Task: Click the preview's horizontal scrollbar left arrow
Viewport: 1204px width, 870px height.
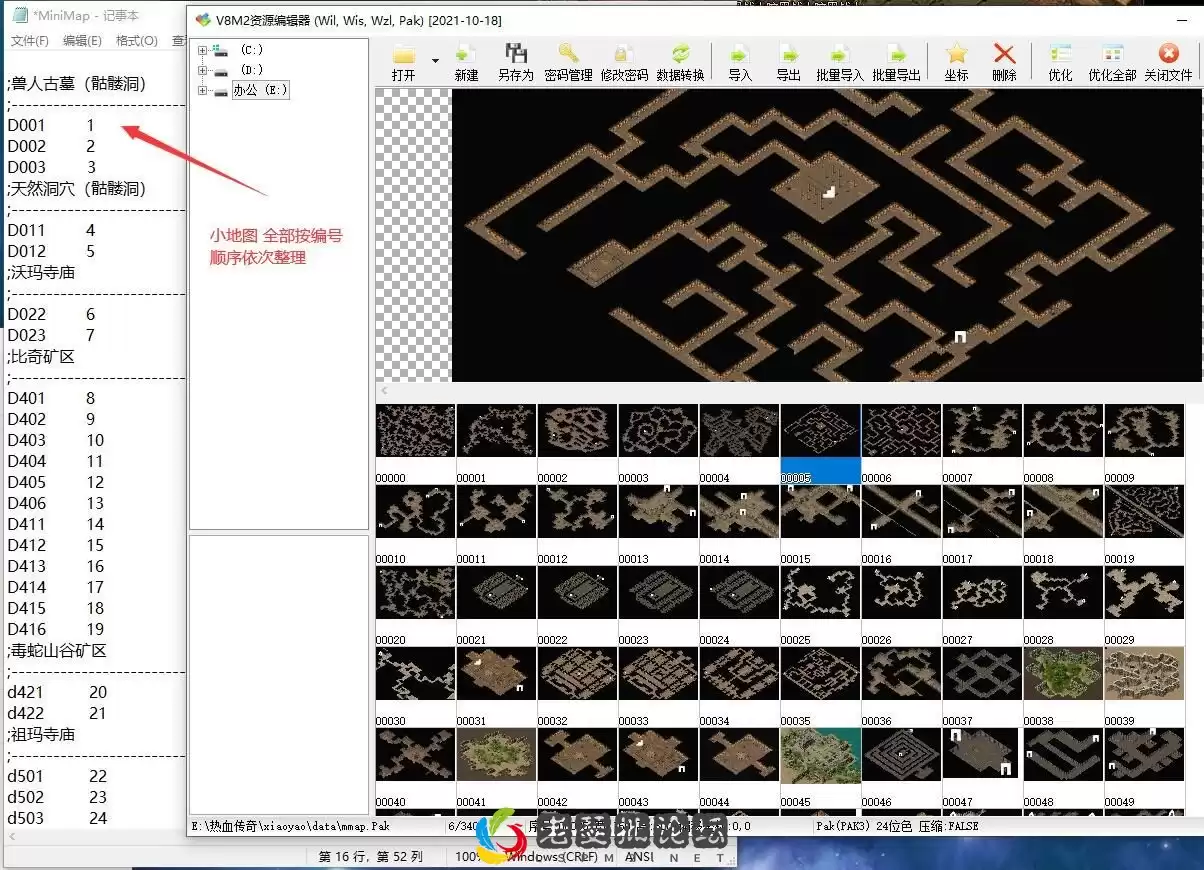Action: (384, 391)
